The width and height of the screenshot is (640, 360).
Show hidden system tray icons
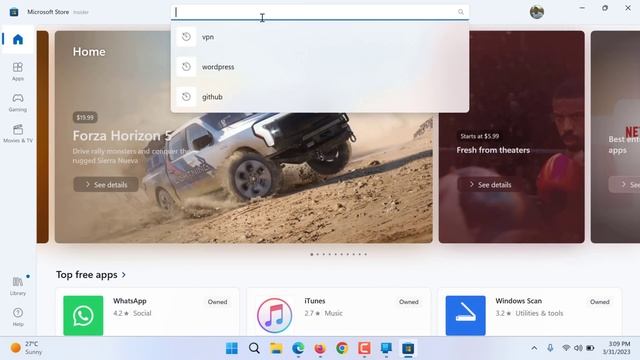(x=534, y=348)
